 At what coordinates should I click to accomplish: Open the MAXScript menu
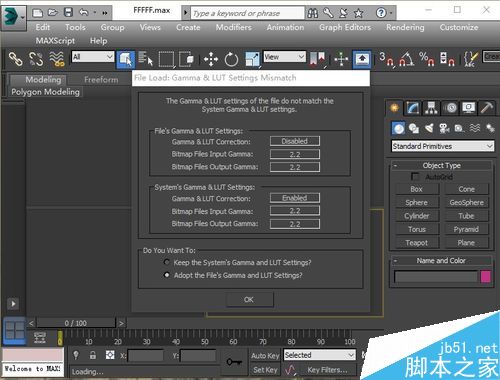point(55,41)
